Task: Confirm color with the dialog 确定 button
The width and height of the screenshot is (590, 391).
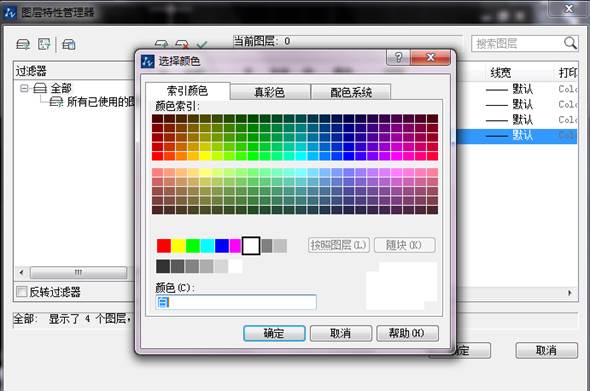Action: pyautogui.click(x=274, y=333)
